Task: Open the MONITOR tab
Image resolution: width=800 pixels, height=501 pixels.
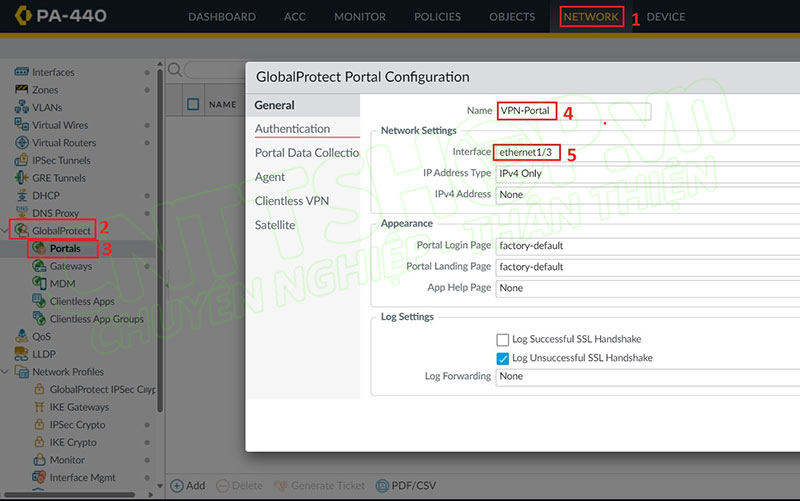Action: click(x=360, y=17)
